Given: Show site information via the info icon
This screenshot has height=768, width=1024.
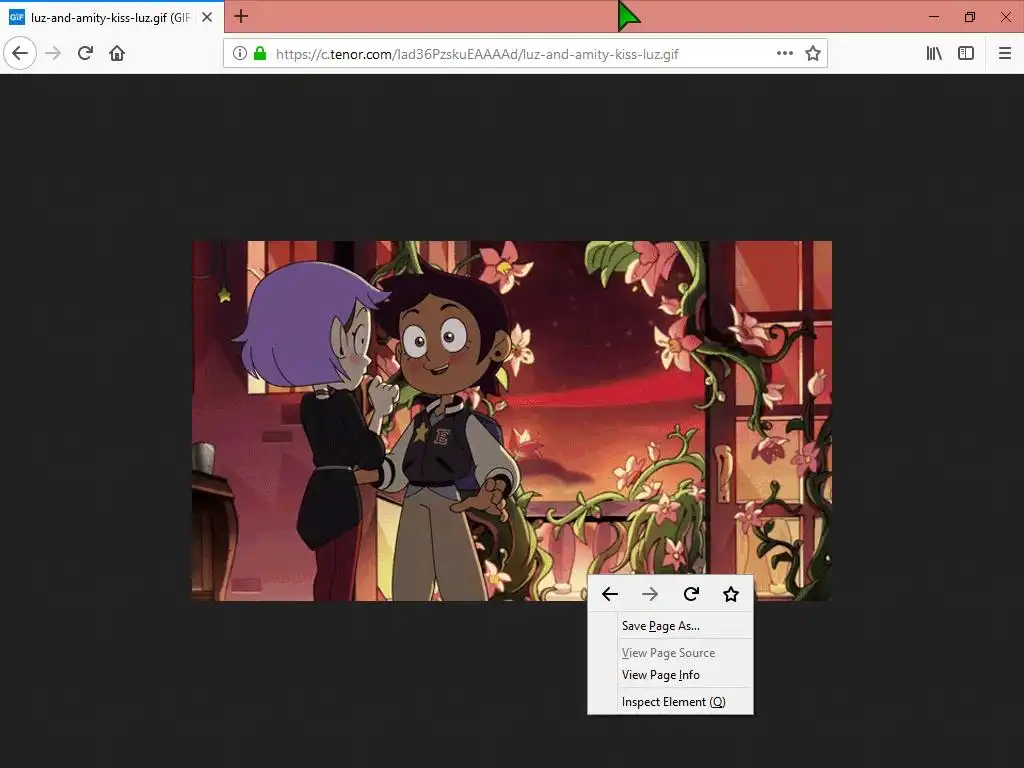Looking at the screenshot, I should tap(240, 54).
